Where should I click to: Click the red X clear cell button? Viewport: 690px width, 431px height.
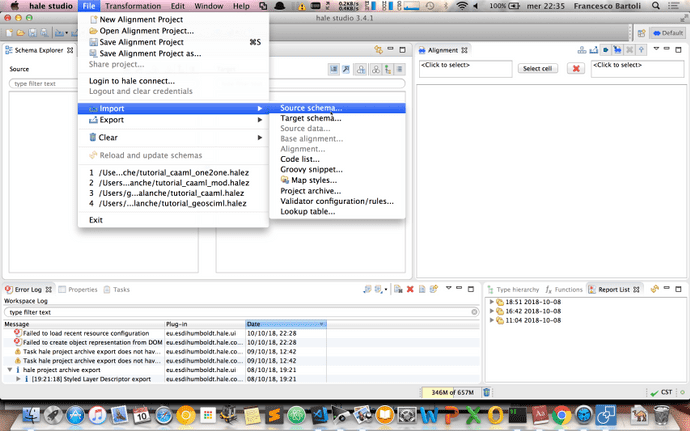(576, 68)
